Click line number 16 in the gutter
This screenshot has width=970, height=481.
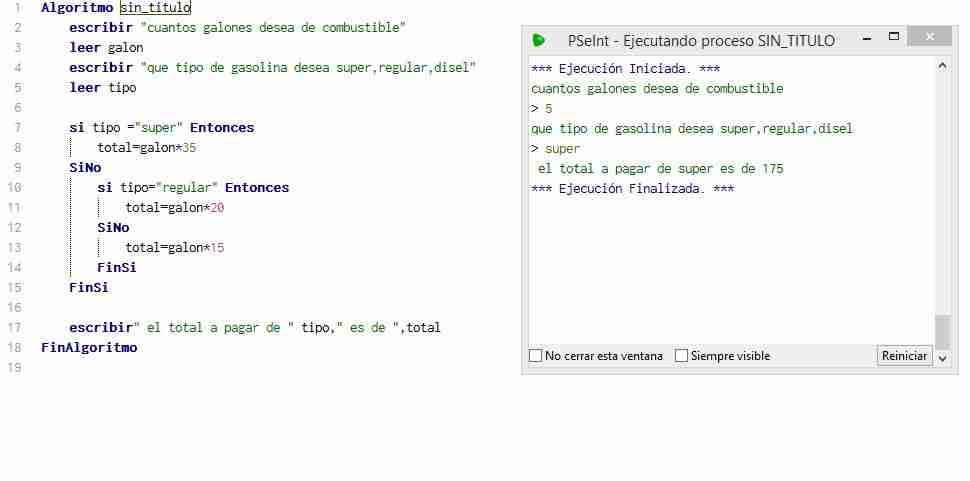coord(15,307)
